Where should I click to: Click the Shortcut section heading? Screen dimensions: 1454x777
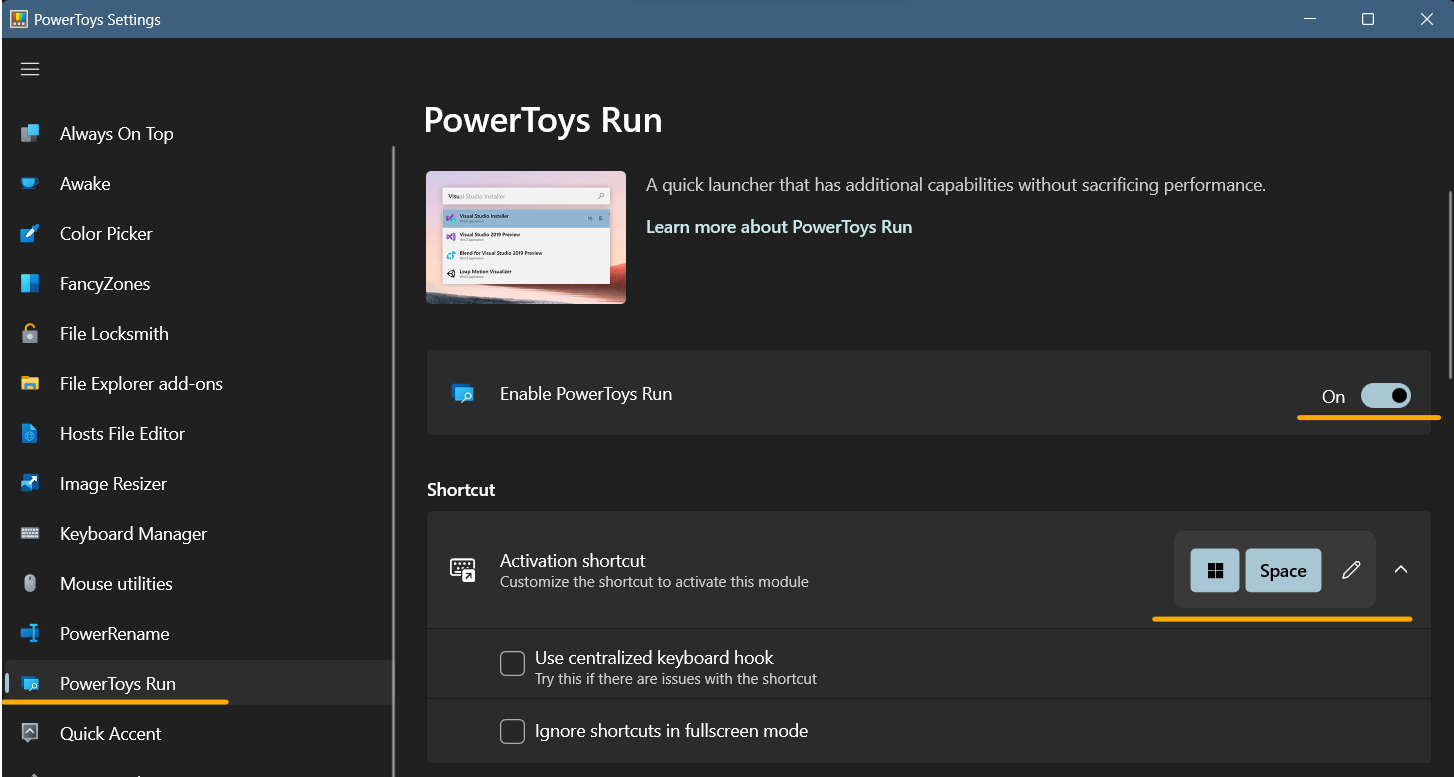[461, 489]
